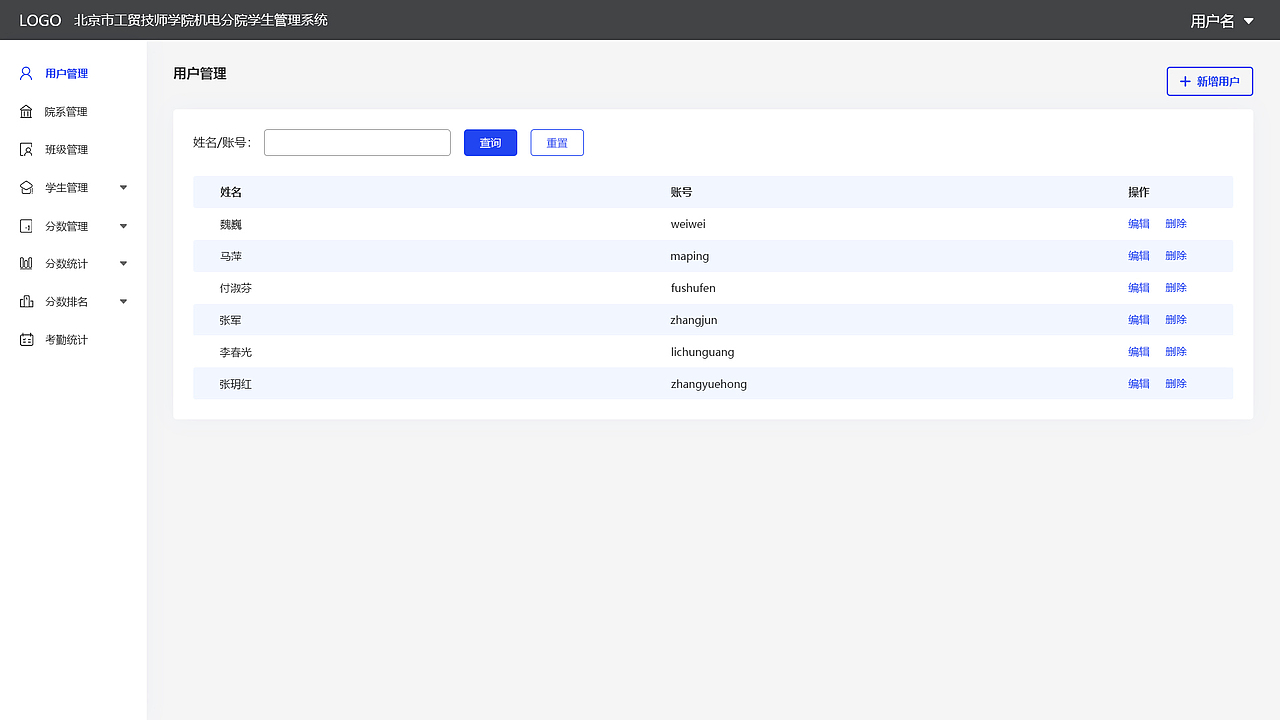Viewport: 1280px width, 720px height.
Task: Click the user management person icon
Action: click(26, 73)
